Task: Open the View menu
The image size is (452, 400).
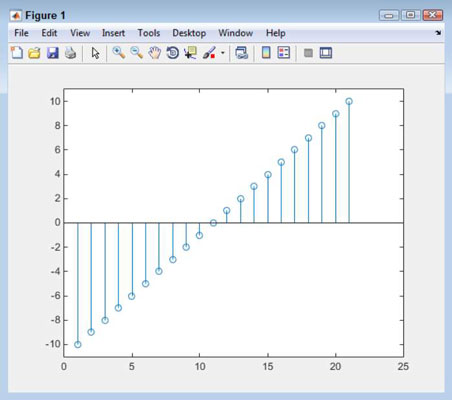Action: [x=80, y=33]
